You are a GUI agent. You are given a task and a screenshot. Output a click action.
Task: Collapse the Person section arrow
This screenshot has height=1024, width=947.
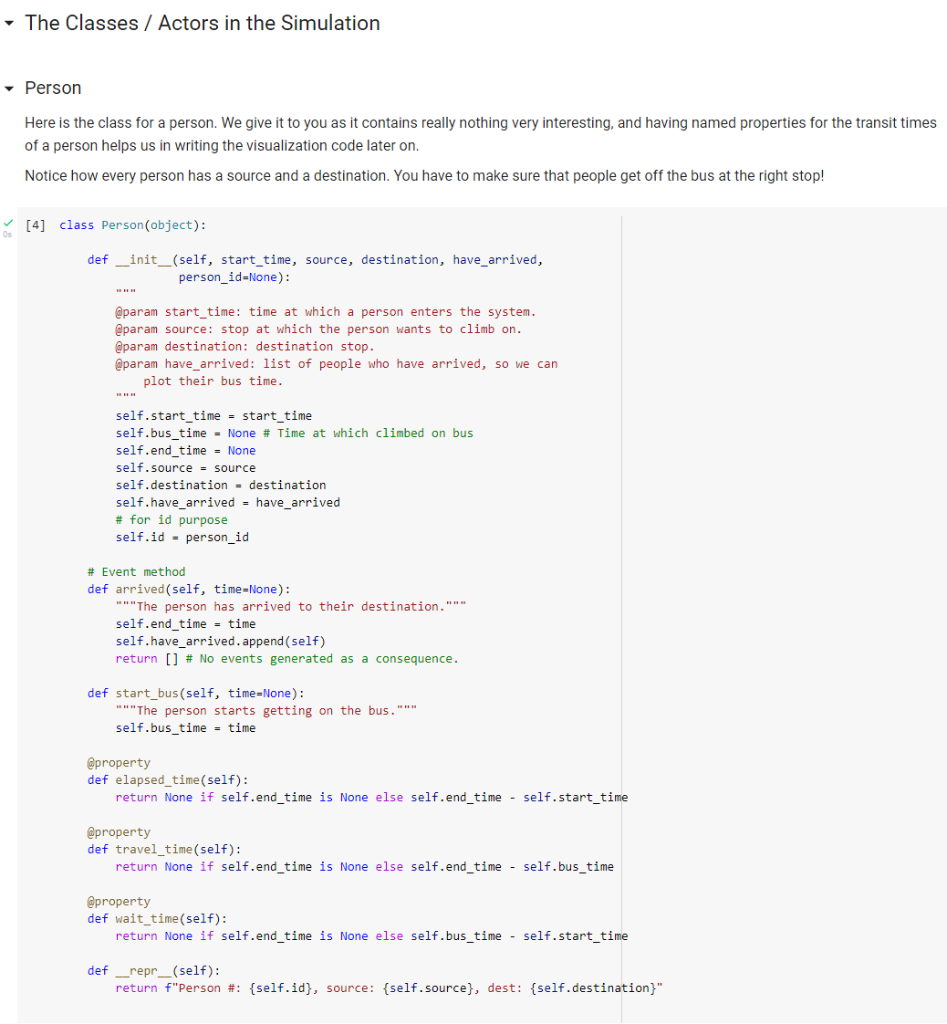pos(9,88)
